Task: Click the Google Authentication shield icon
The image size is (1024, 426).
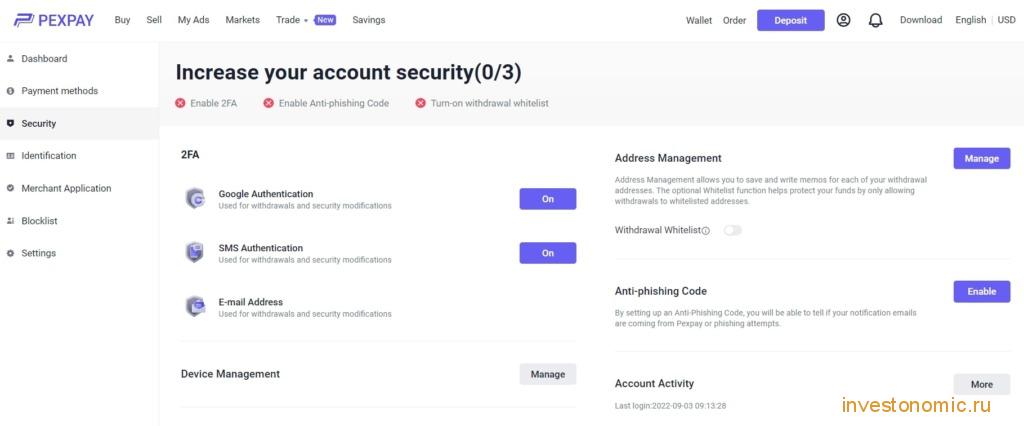Action: (x=195, y=199)
